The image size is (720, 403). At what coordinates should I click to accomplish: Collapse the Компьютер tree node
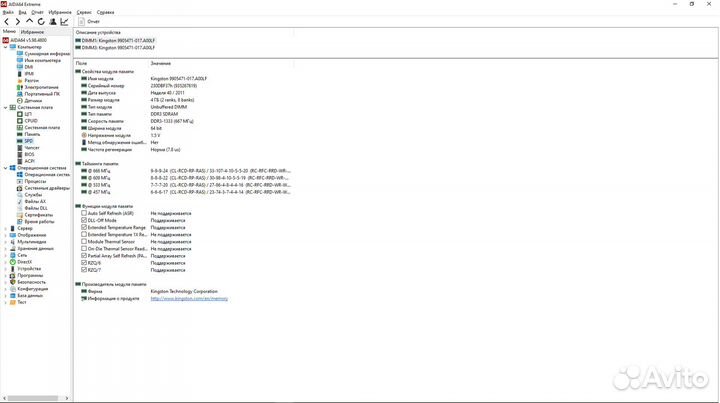[6, 46]
